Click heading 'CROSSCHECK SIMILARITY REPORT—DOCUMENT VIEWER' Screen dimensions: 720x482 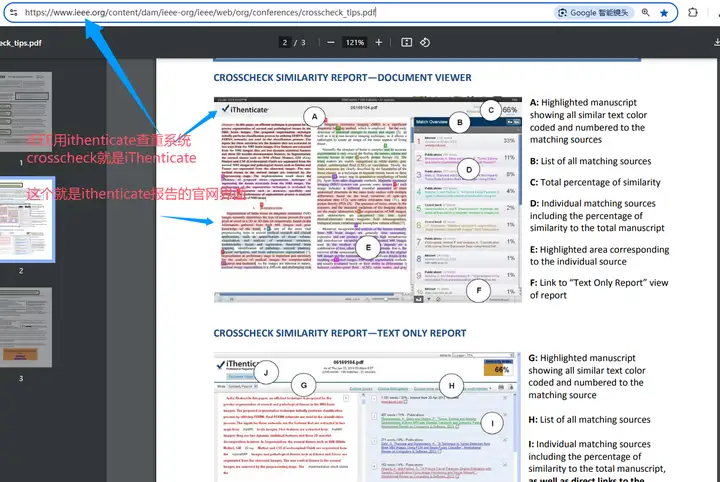pyautogui.click(x=342, y=78)
